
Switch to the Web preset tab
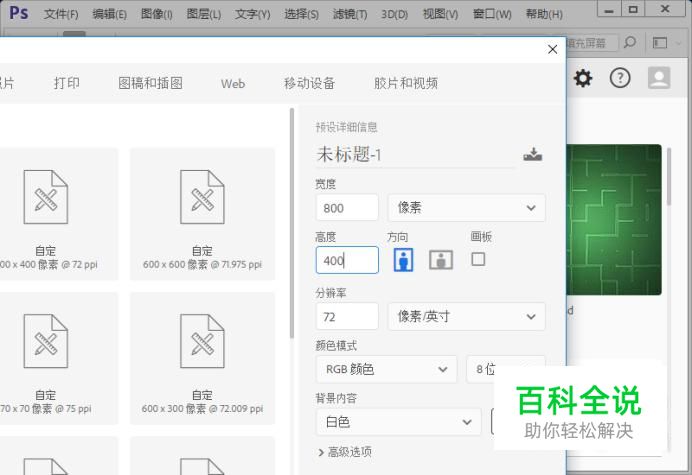pos(233,83)
